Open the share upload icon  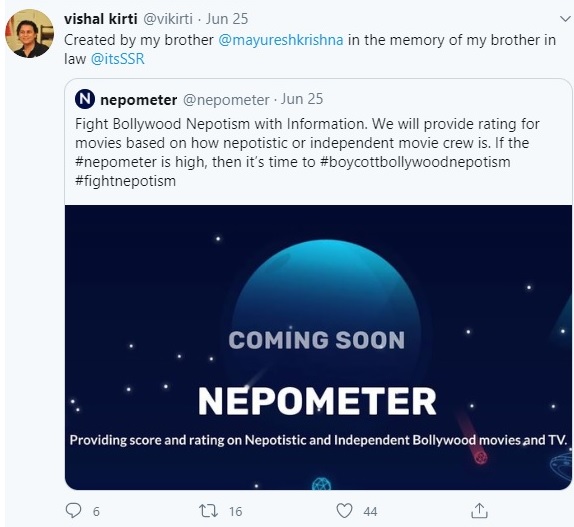(x=479, y=511)
